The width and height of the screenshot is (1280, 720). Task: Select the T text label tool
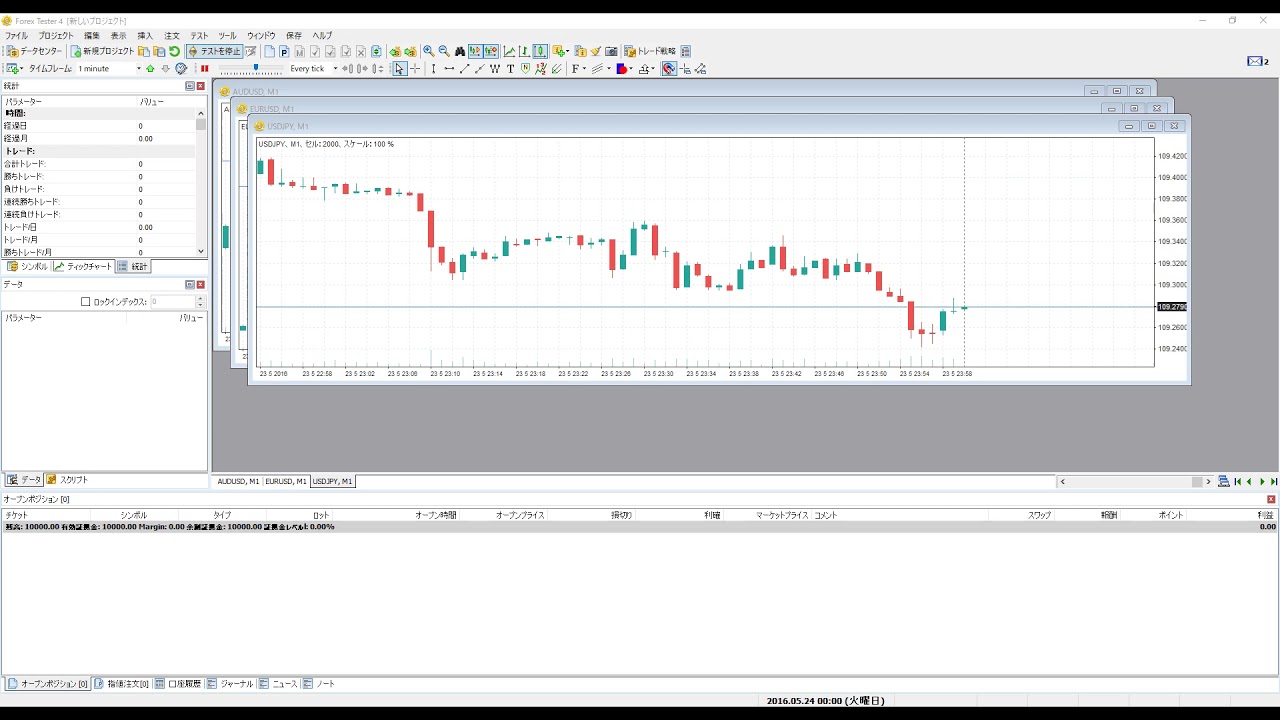tap(510, 69)
